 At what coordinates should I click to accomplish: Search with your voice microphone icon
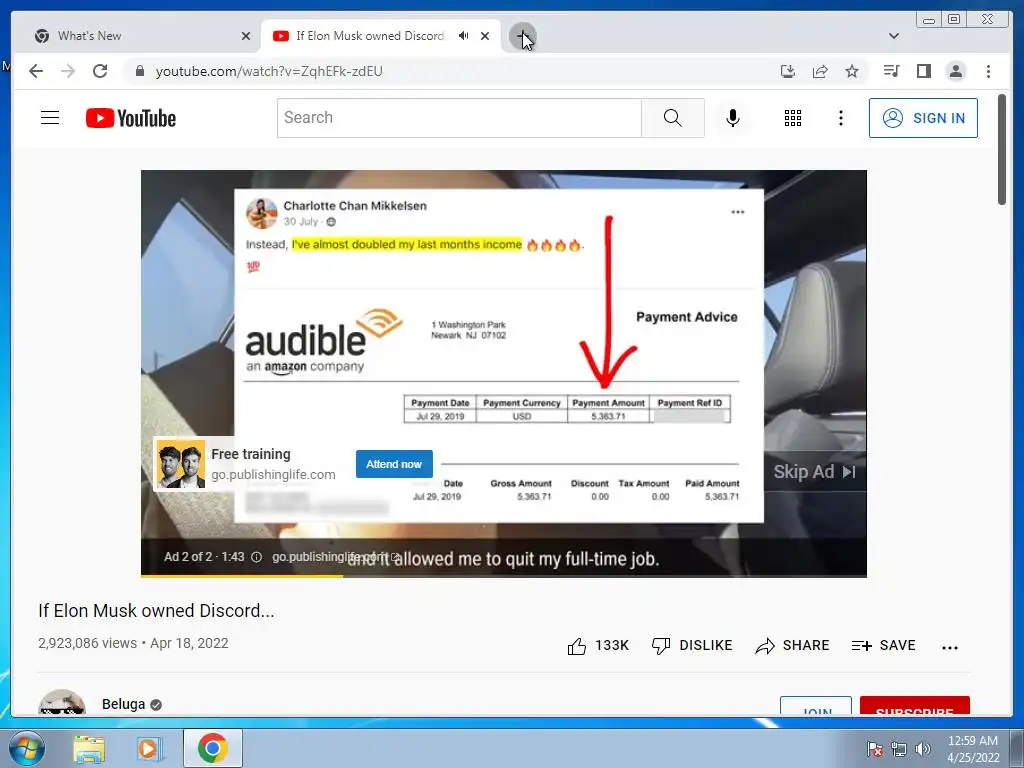click(x=733, y=118)
